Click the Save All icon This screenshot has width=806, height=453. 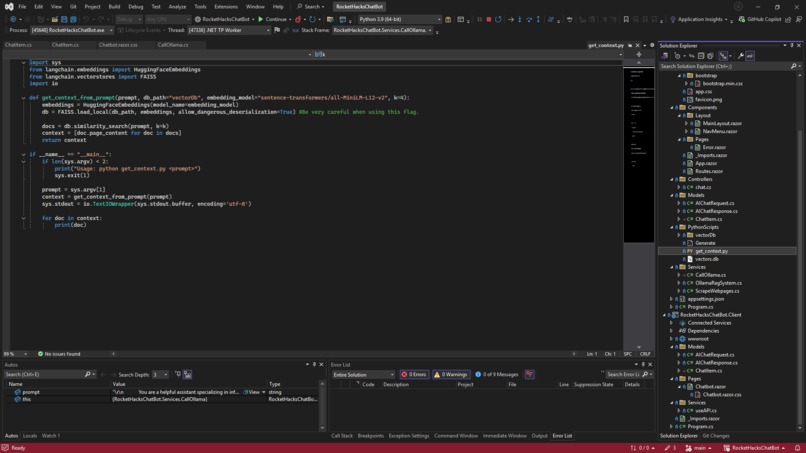pyautogui.click(x=73, y=19)
